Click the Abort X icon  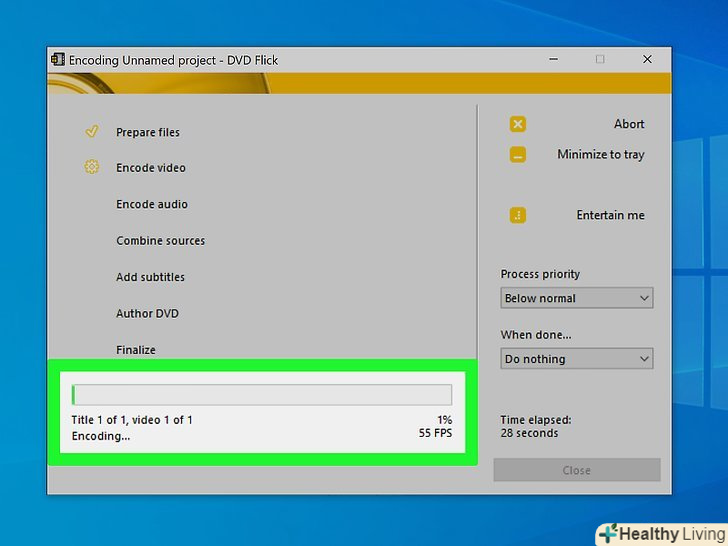tap(518, 124)
